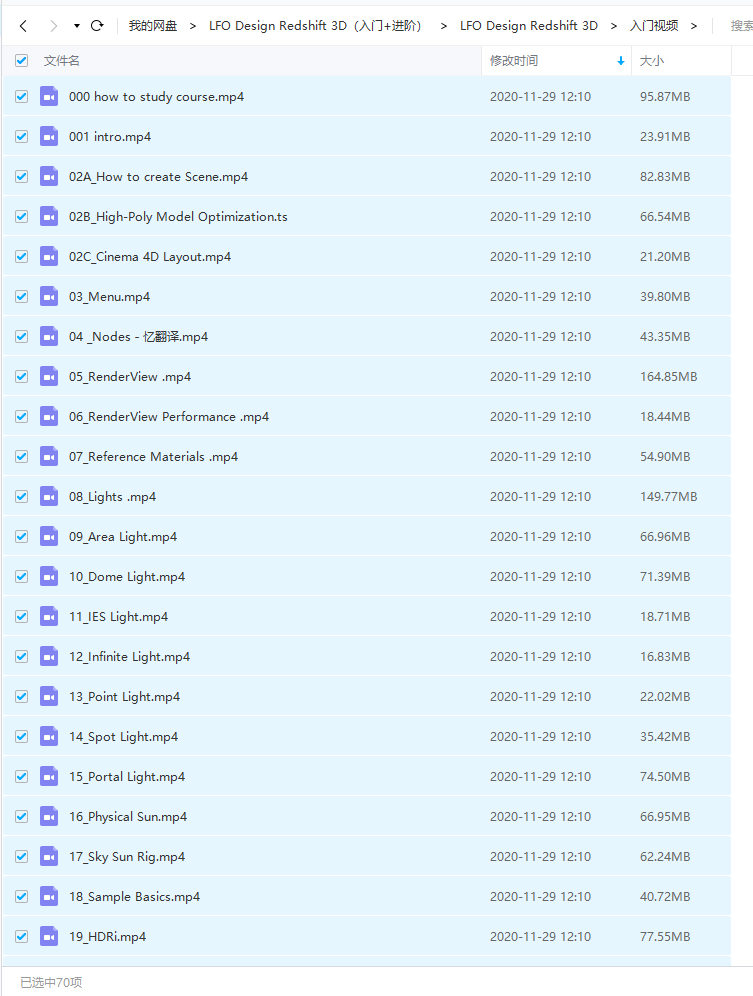Toggle the select-all checkbox in the header
Image resolution: width=753 pixels, height=996 pixels.
(x=22, y=61)
